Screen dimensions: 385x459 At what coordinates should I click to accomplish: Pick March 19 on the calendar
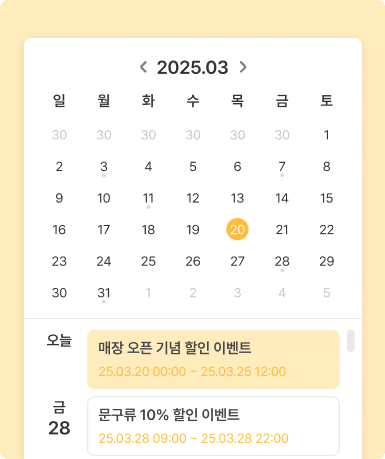pos(193,229)
